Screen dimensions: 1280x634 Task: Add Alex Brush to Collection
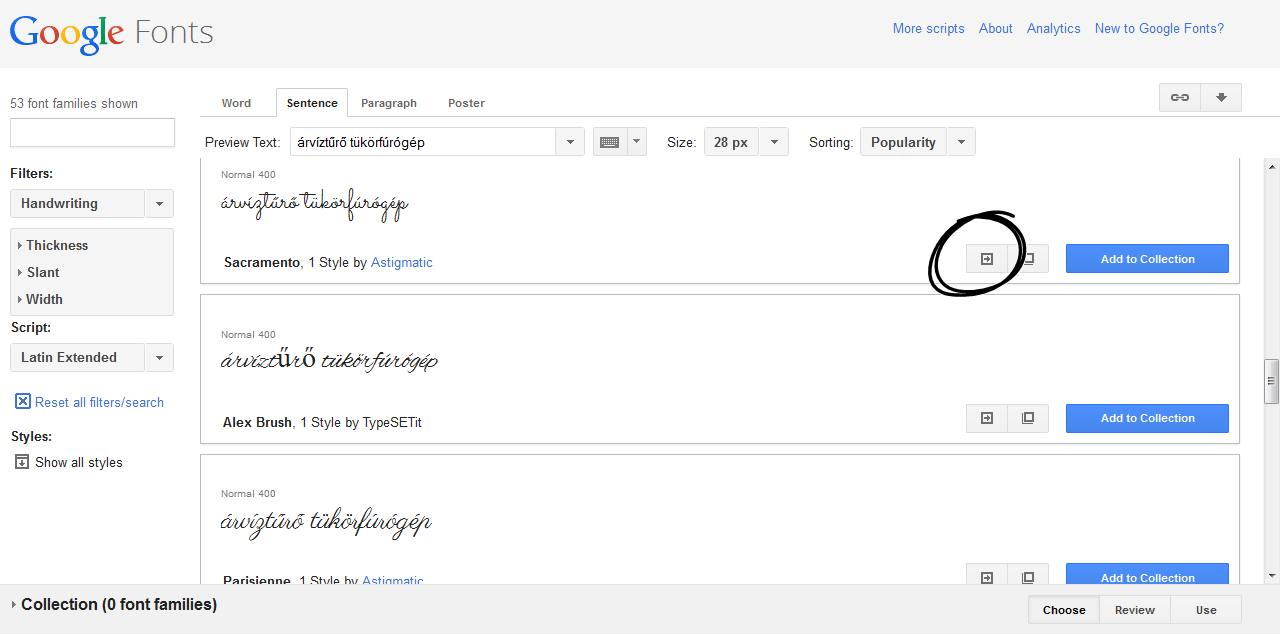(x=1147, y=418)
